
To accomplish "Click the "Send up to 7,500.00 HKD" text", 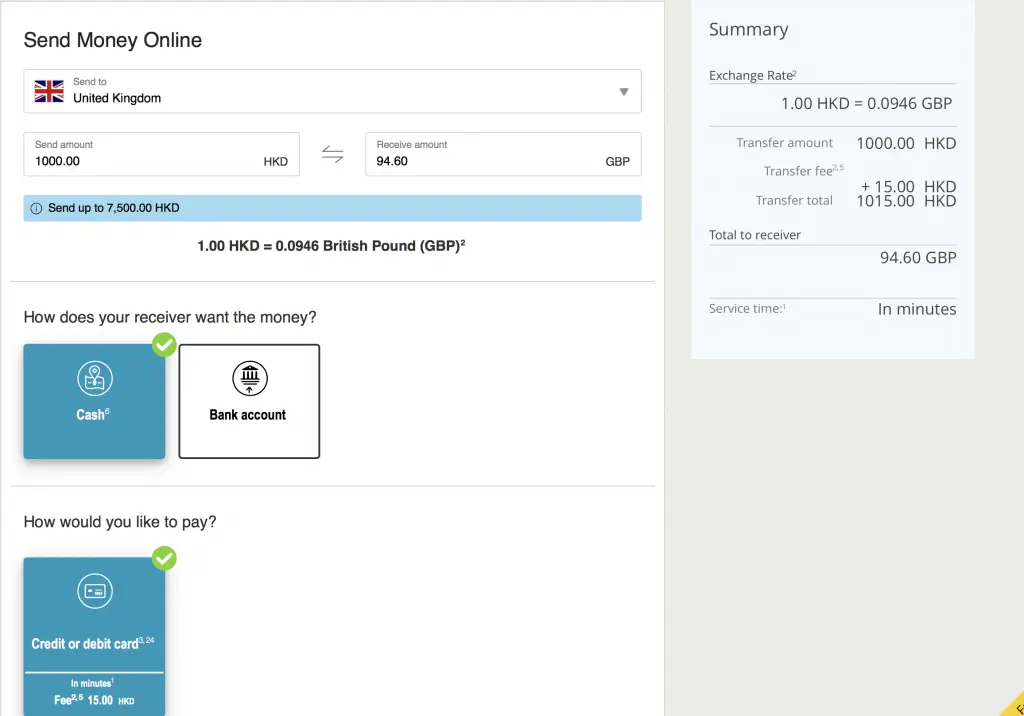I will 114,208.
